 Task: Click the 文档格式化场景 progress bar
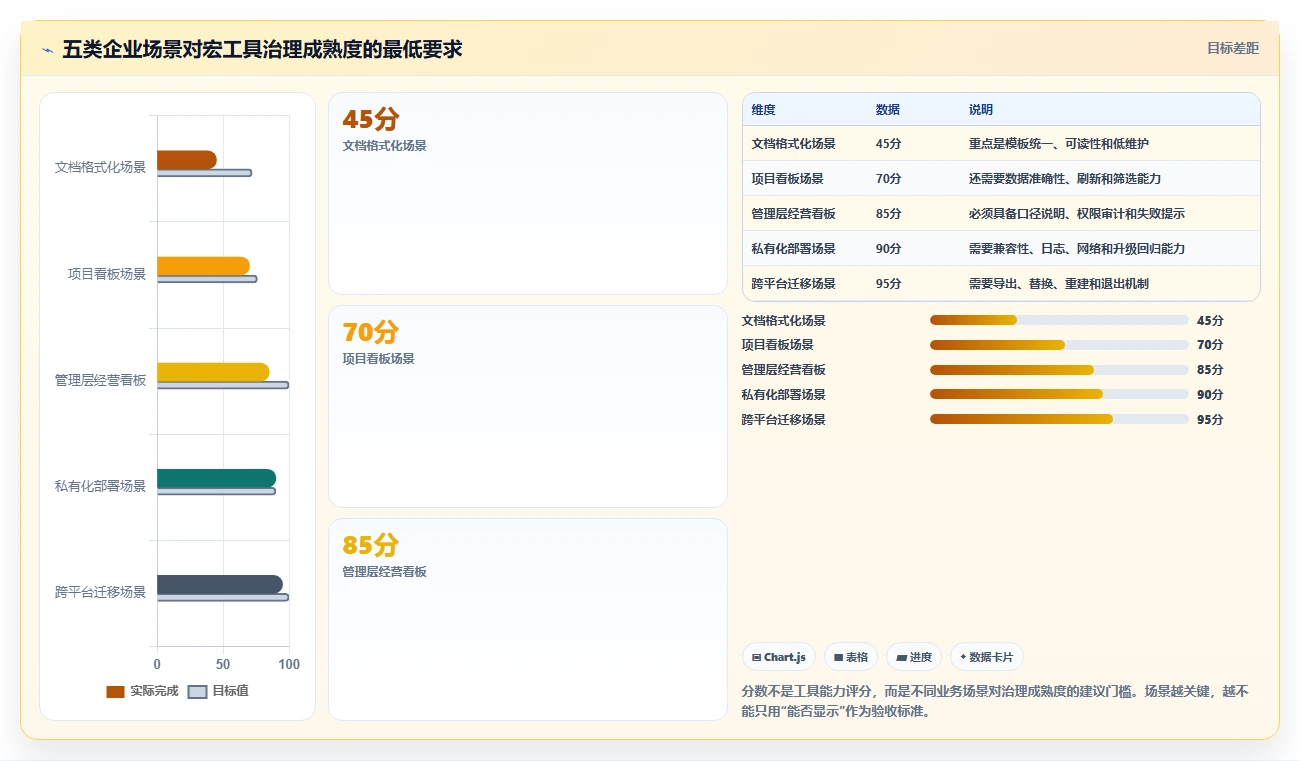pos(1059,320)
